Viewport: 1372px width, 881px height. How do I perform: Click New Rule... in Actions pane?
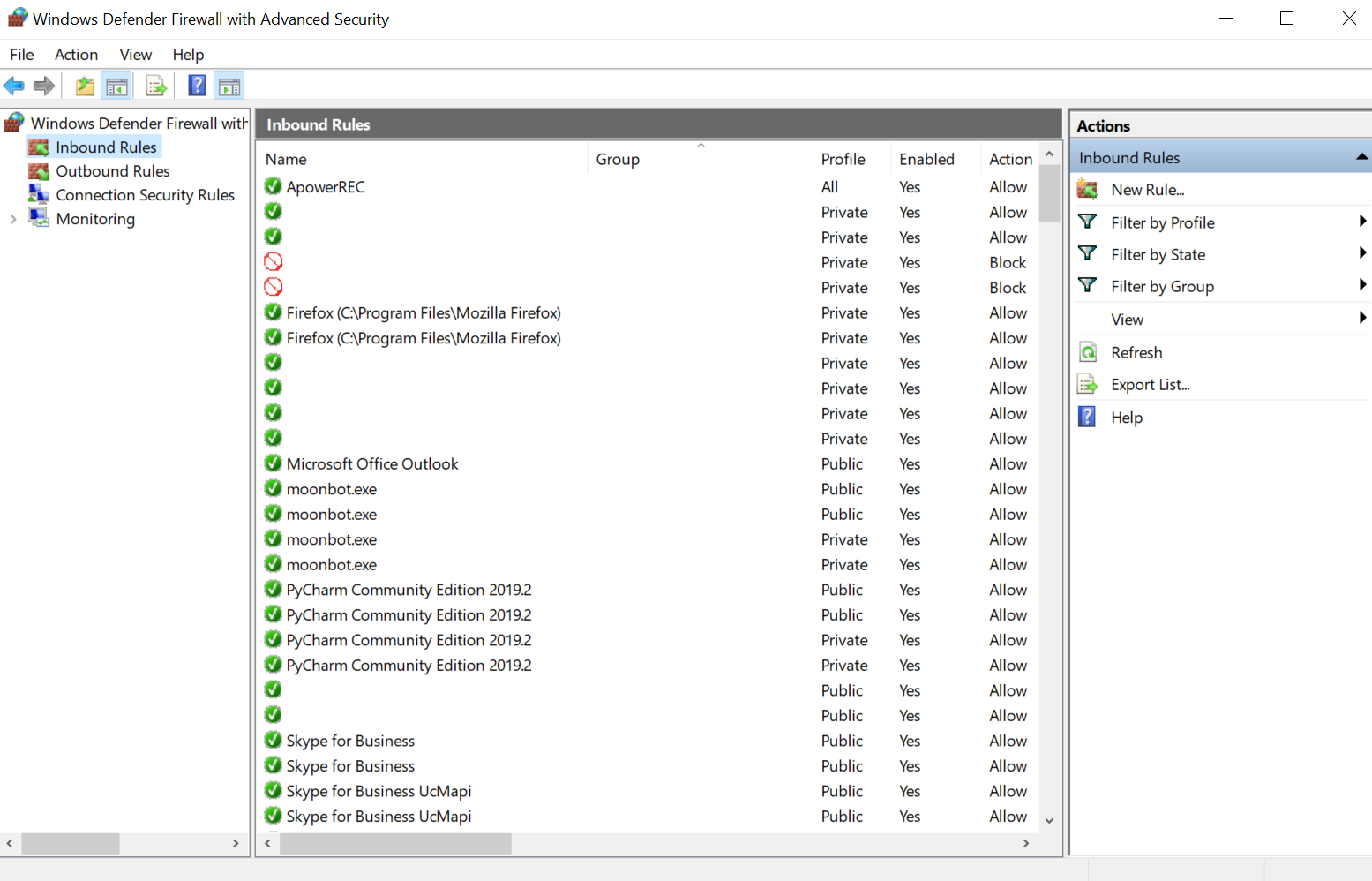[1147, 190]
